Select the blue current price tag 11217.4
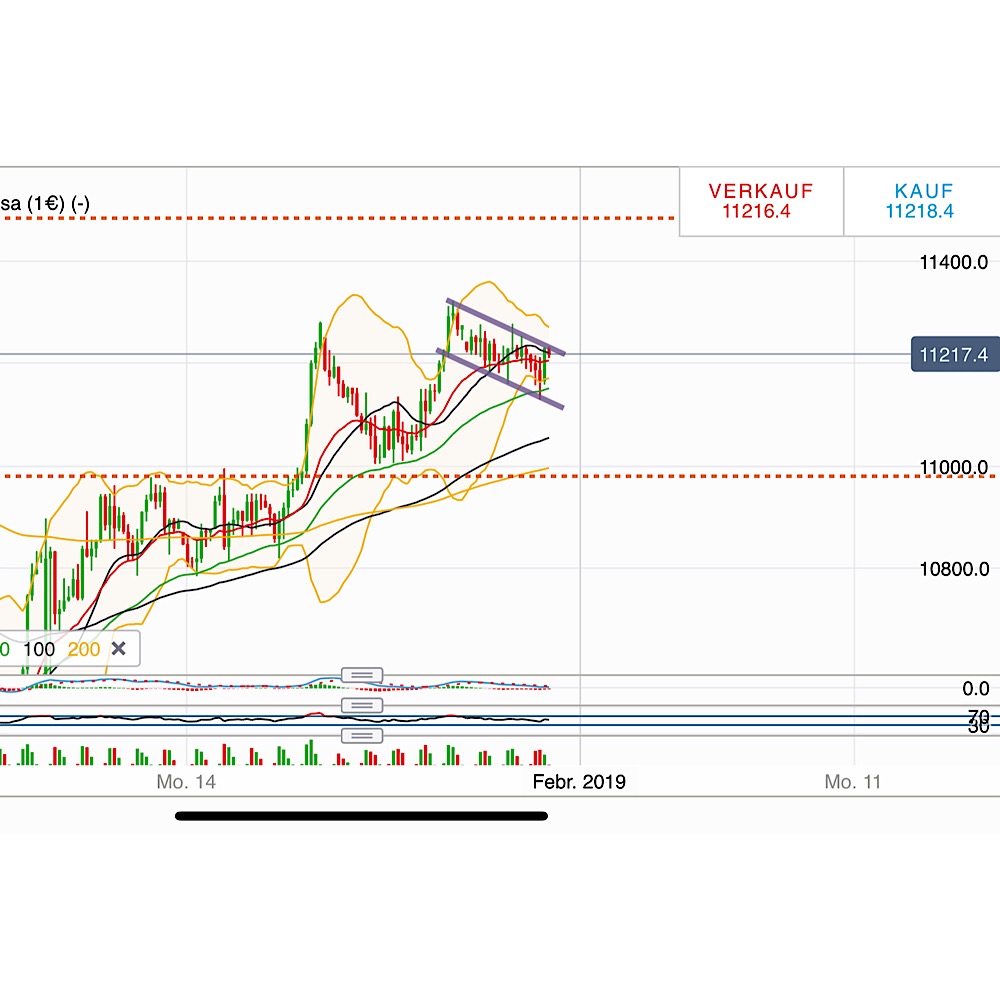The image size is (1000, 1000). point(953,354)
